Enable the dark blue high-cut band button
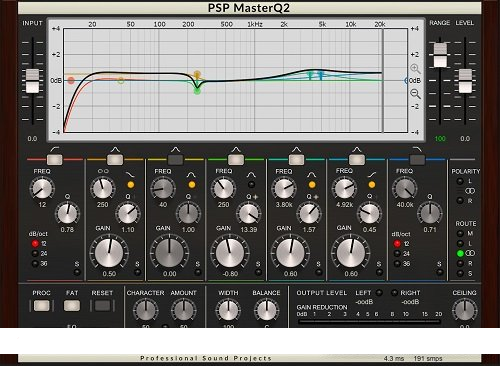The height and width of the screenshot is (366, 500). 417,160
